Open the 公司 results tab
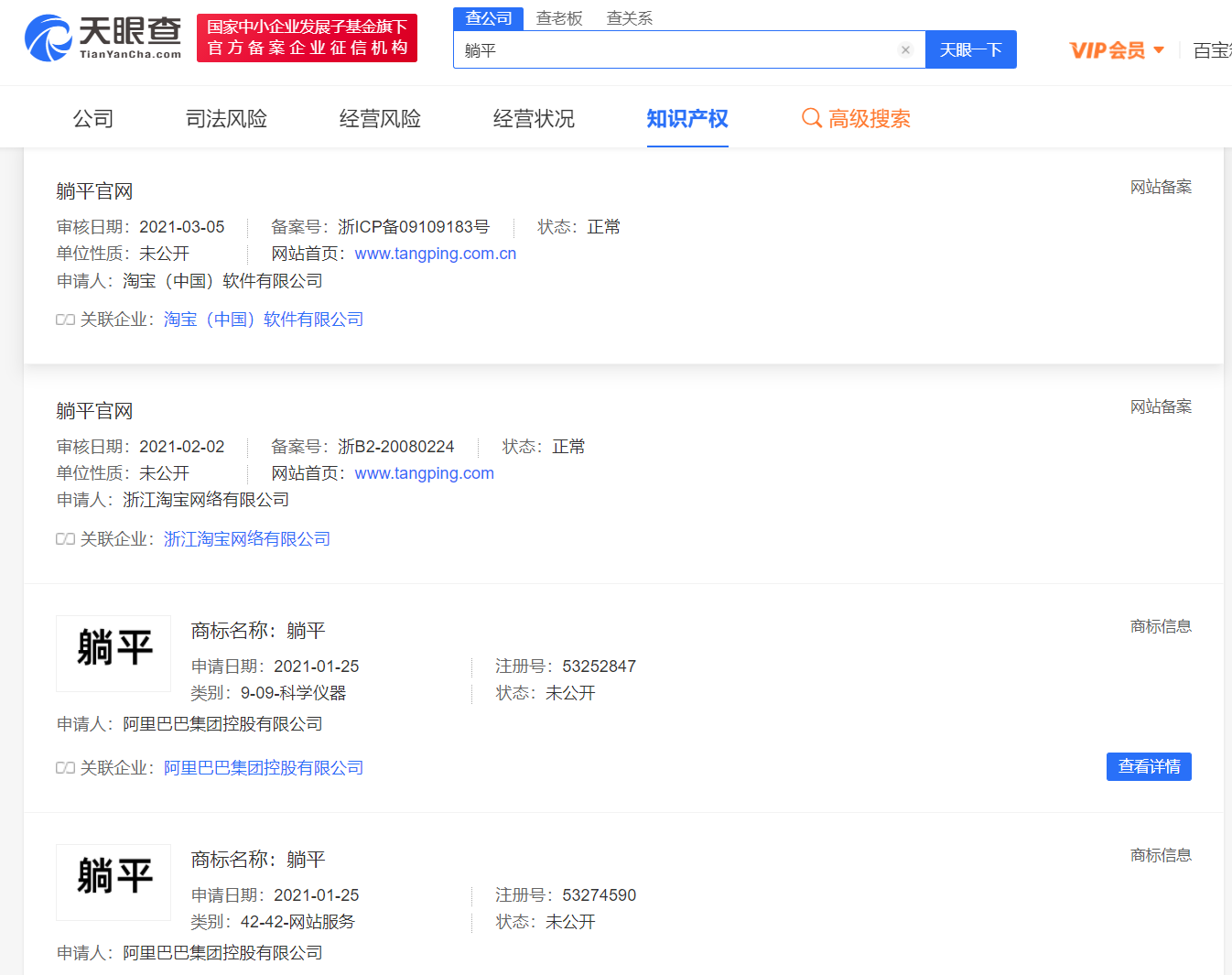Image resolution: width=1232 pixels, height=975 pixels. (x=93, y=119)
